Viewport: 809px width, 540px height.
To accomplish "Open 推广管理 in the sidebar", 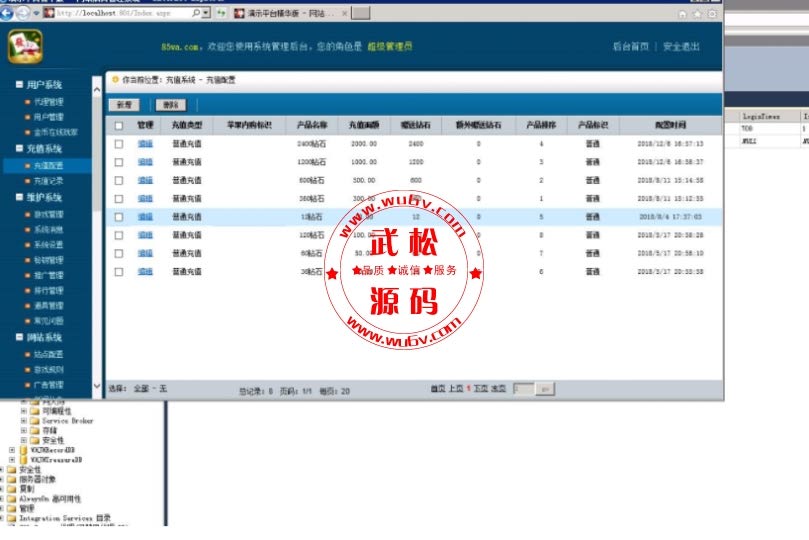I will 48,275.
